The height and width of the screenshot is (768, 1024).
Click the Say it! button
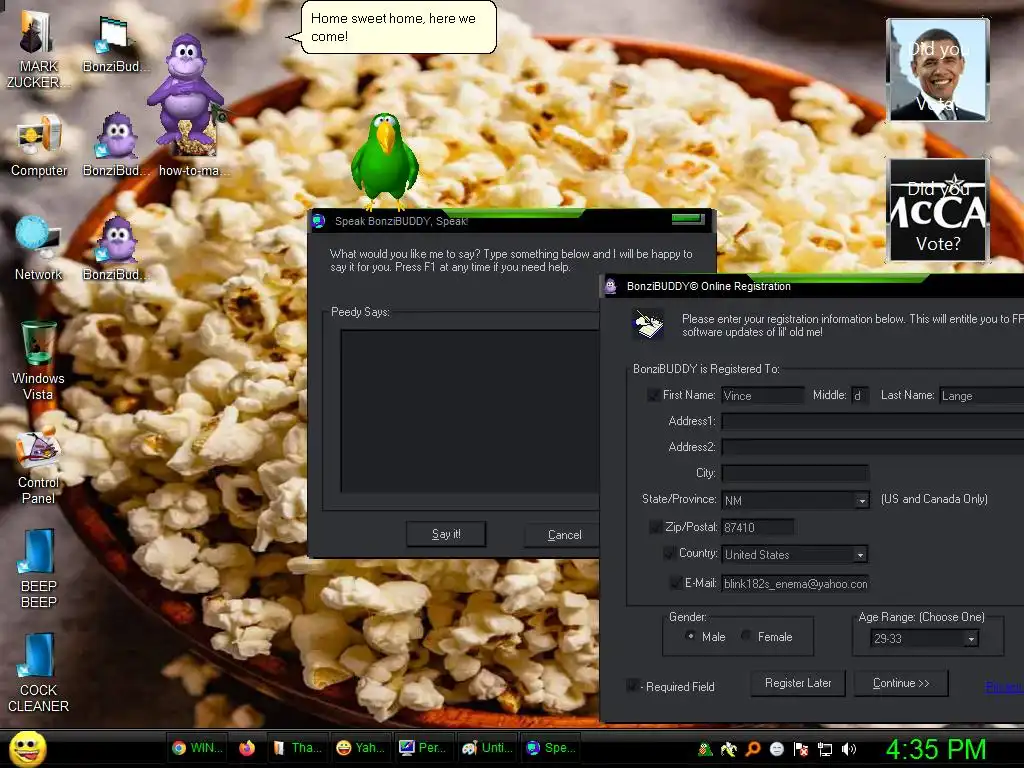click(446, 534)
